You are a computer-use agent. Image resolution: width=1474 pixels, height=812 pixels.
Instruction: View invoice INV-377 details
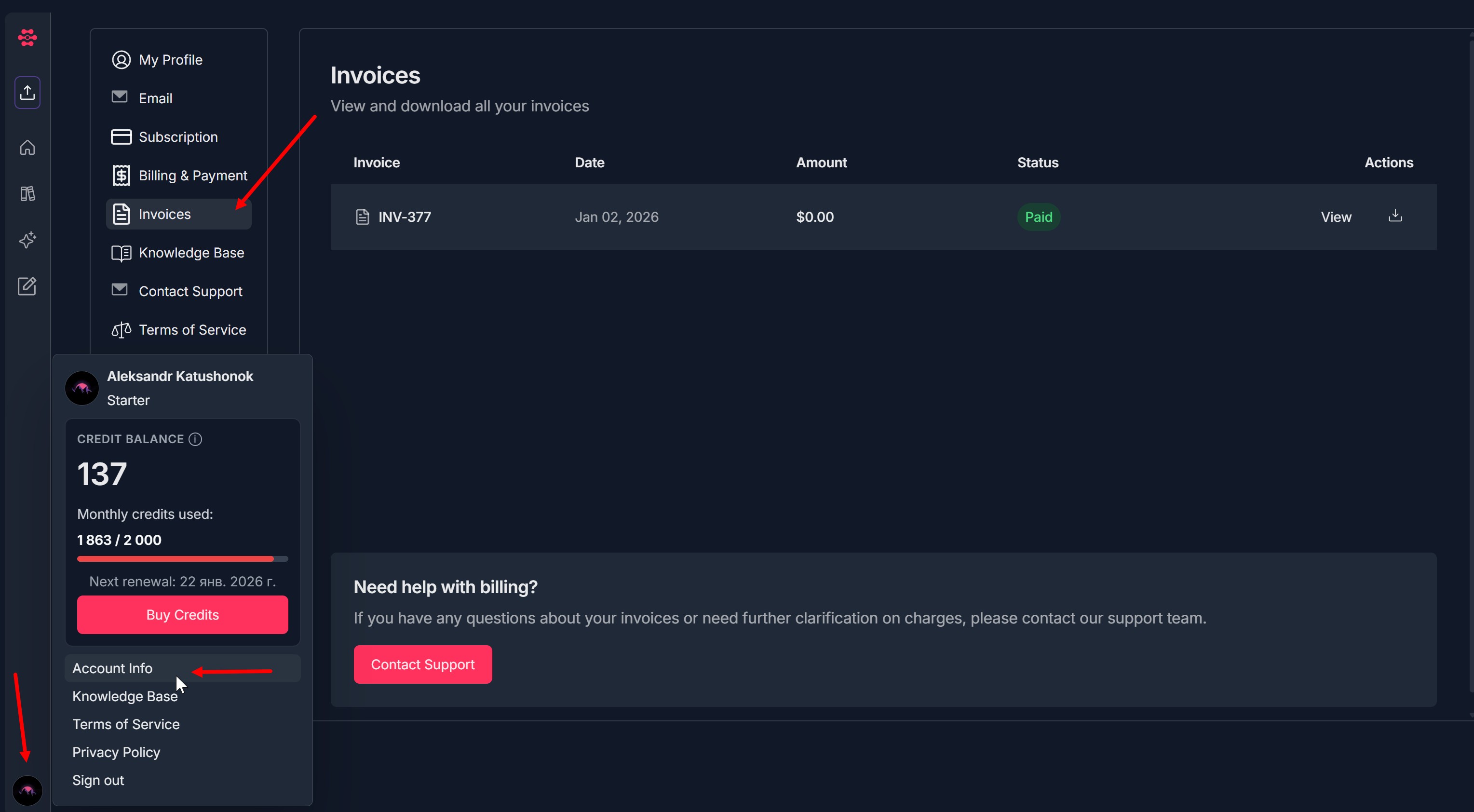(x=1336, y=217)
